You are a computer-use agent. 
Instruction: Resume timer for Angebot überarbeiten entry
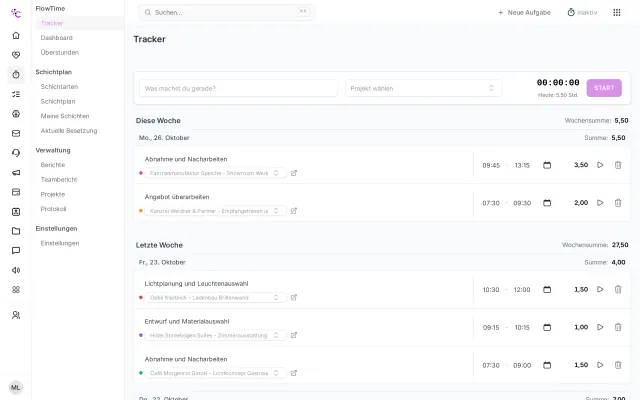pyautogui.click(x=600, y=203)
